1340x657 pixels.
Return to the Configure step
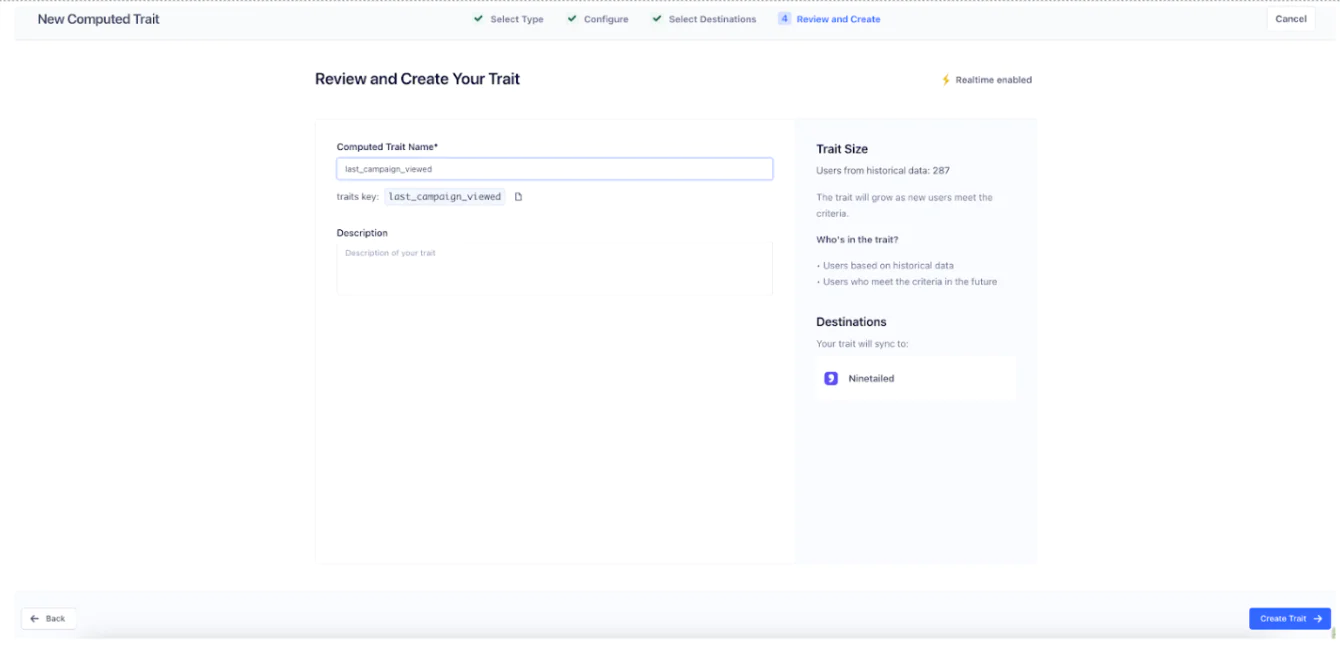(606, 19)
